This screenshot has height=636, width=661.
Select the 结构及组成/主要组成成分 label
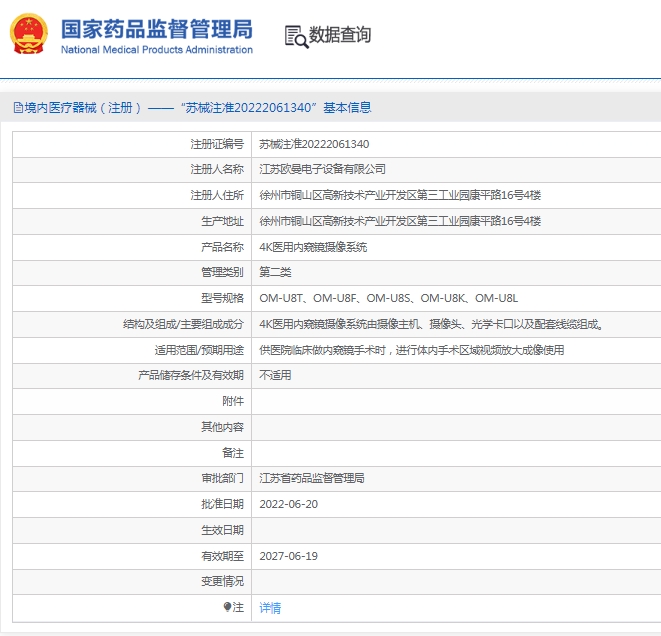click(x=183, y=324)
